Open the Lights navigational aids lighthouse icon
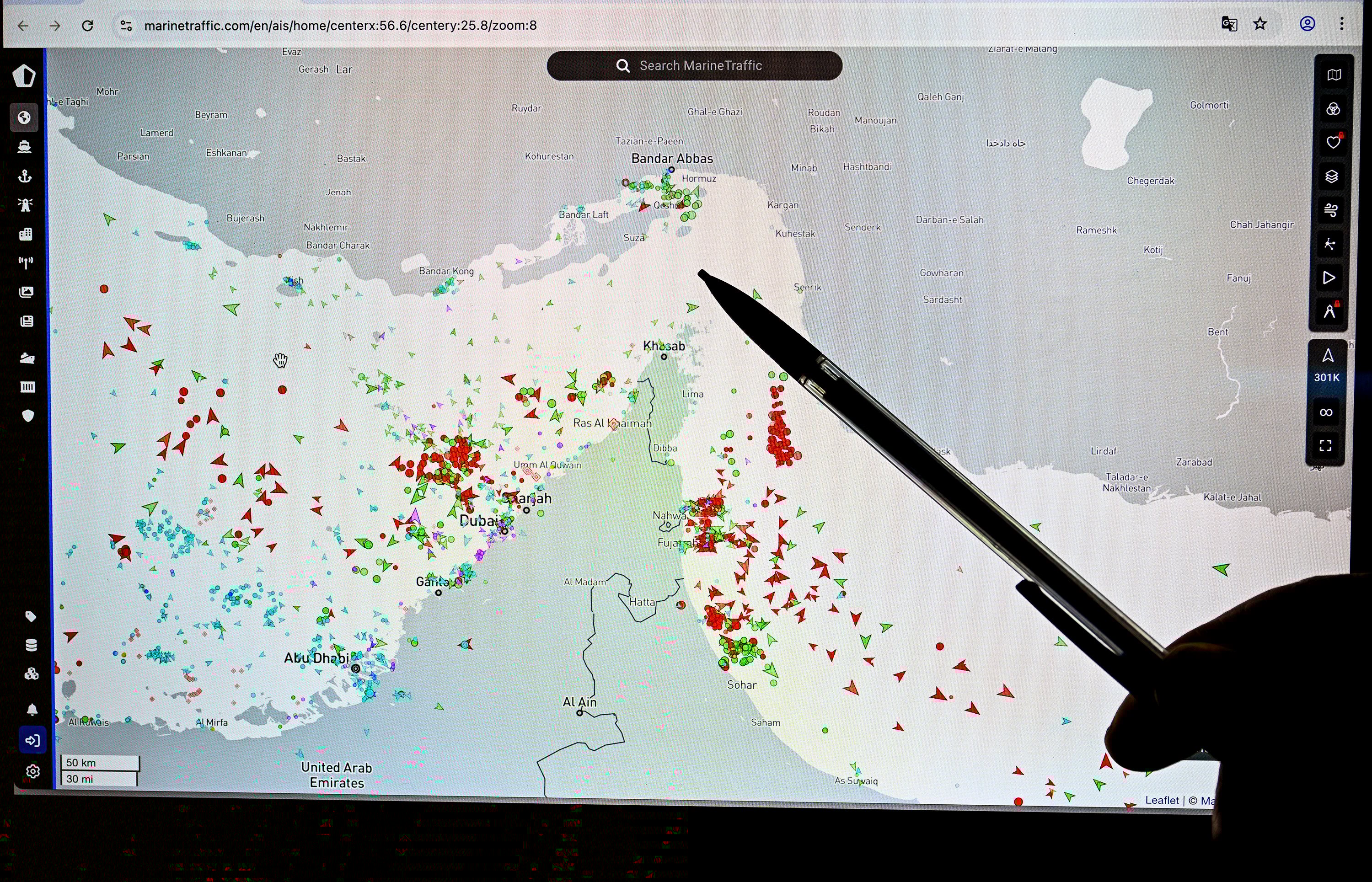Viewport: 1372px width, 882px height. [x=26, y=205]
